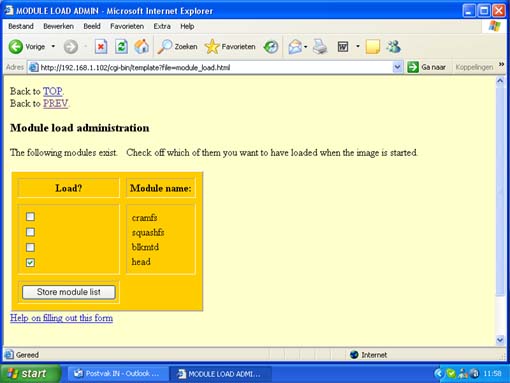Screen dimensions: 510x383
Task: Follow the PREV link
Action: pyautogui.click(x=55, y=104)
